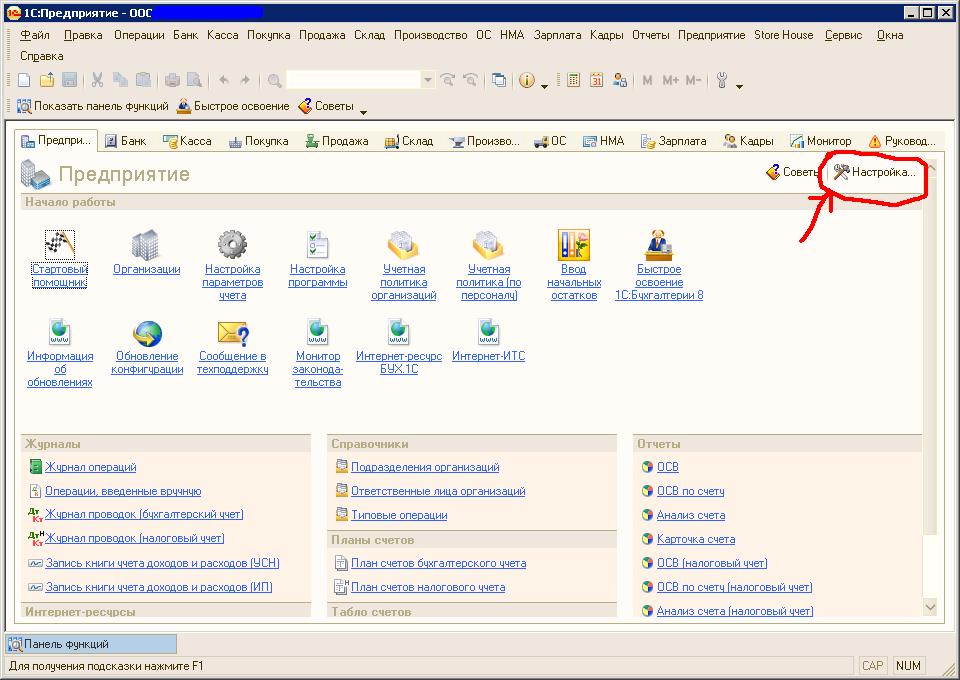
Task: Click the Настройка... button
Action: pyautogui.click(x=874, y=172)
